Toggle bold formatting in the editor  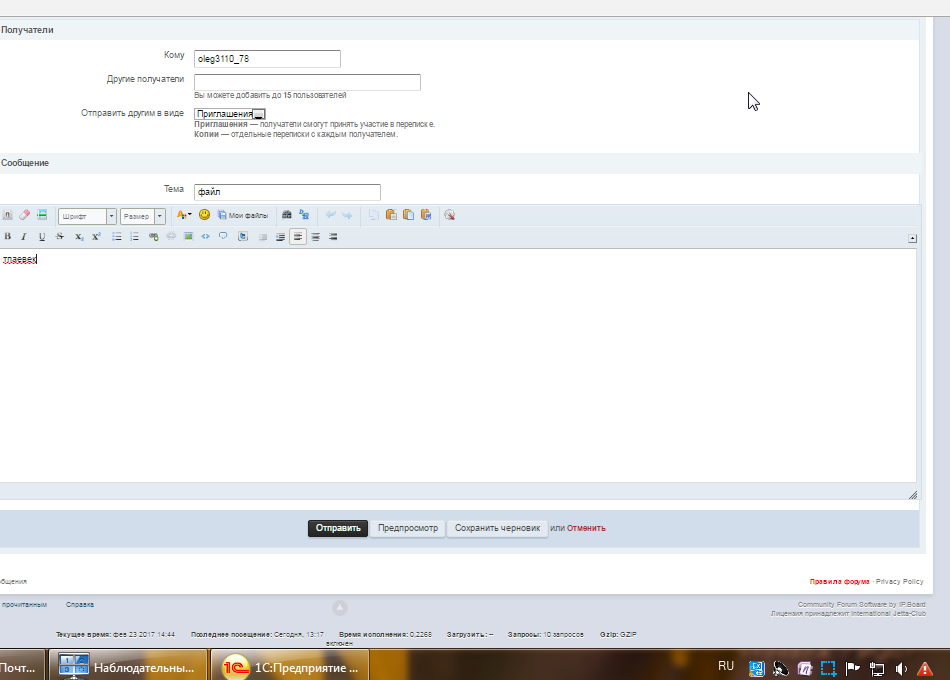[x=8, y=237]
